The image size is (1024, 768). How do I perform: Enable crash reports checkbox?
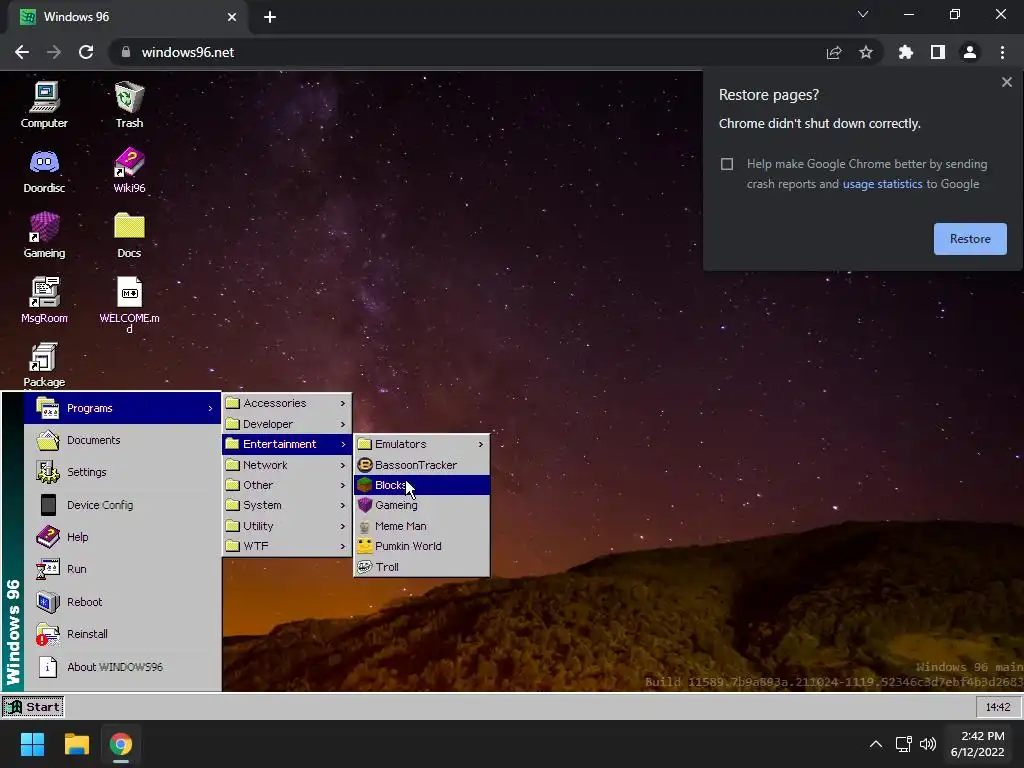(x=727, y=164)
